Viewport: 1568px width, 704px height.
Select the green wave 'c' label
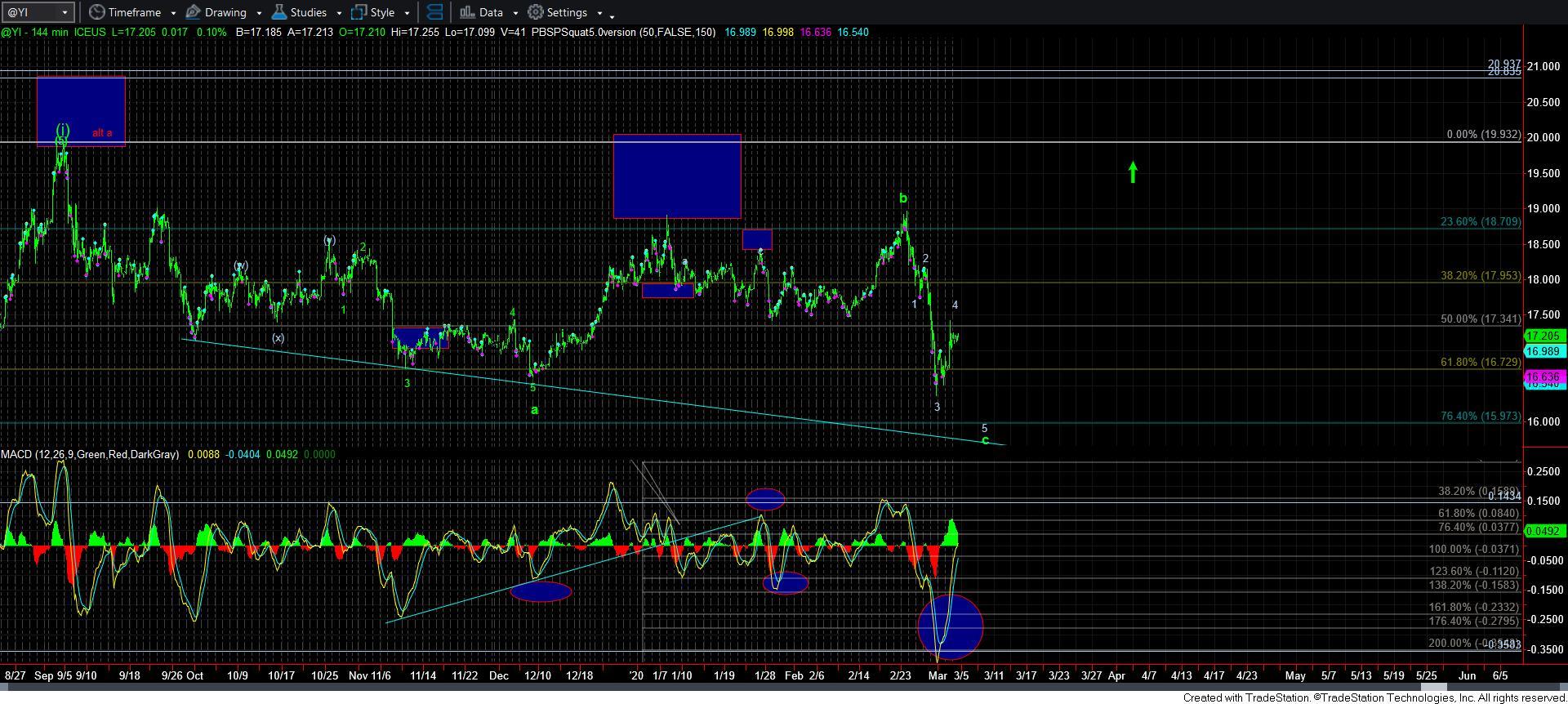(x=986, y=440)
